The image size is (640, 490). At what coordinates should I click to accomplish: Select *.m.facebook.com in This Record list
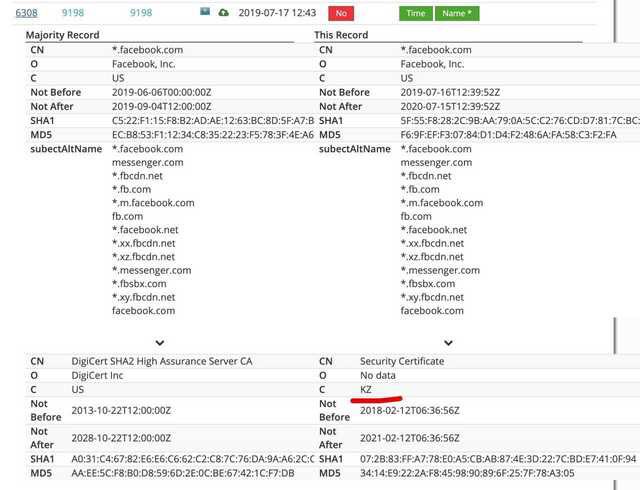point(442,203)
